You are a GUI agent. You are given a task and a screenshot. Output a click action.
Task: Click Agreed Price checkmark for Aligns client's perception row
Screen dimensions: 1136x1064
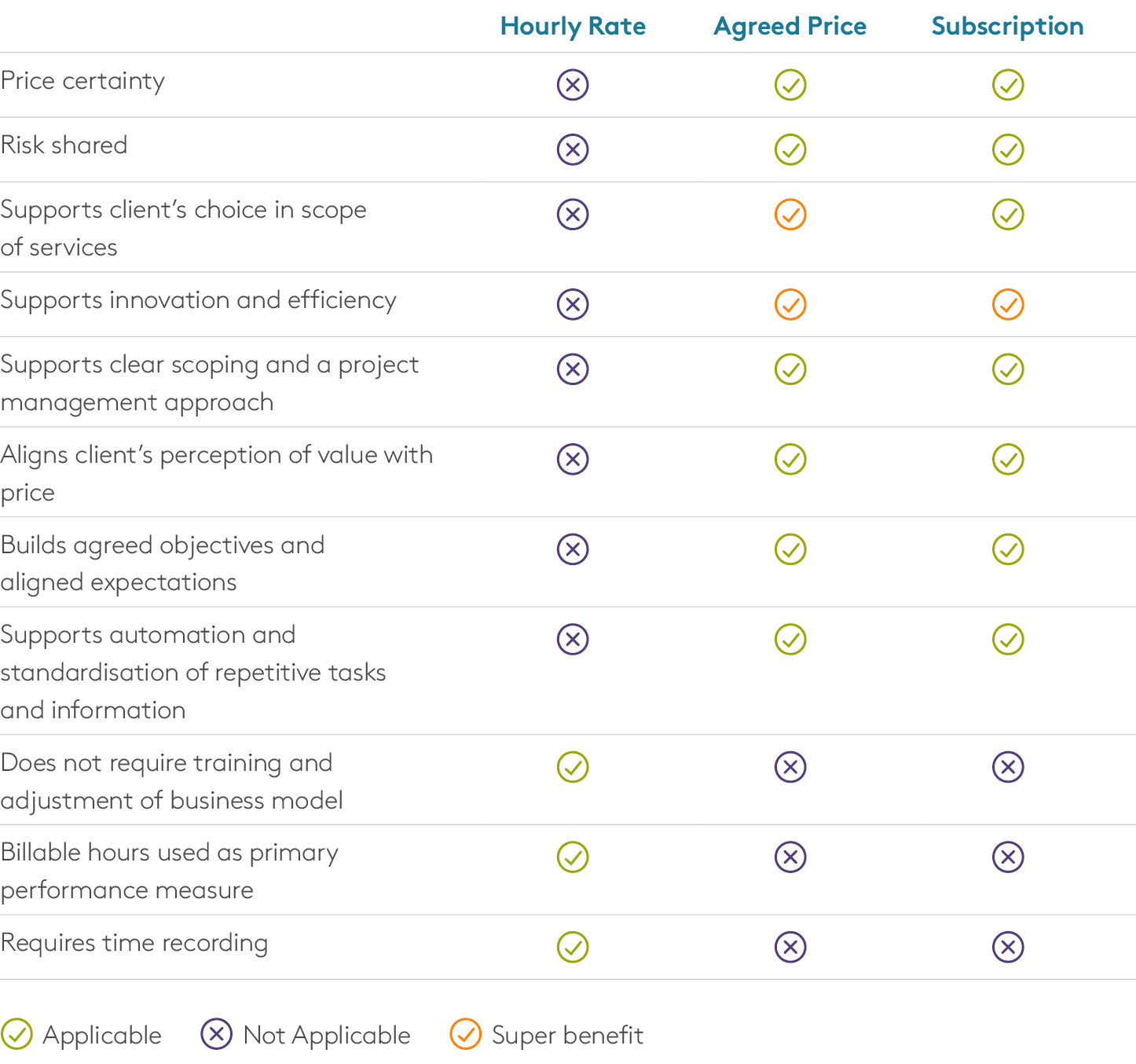coord(790,459)
